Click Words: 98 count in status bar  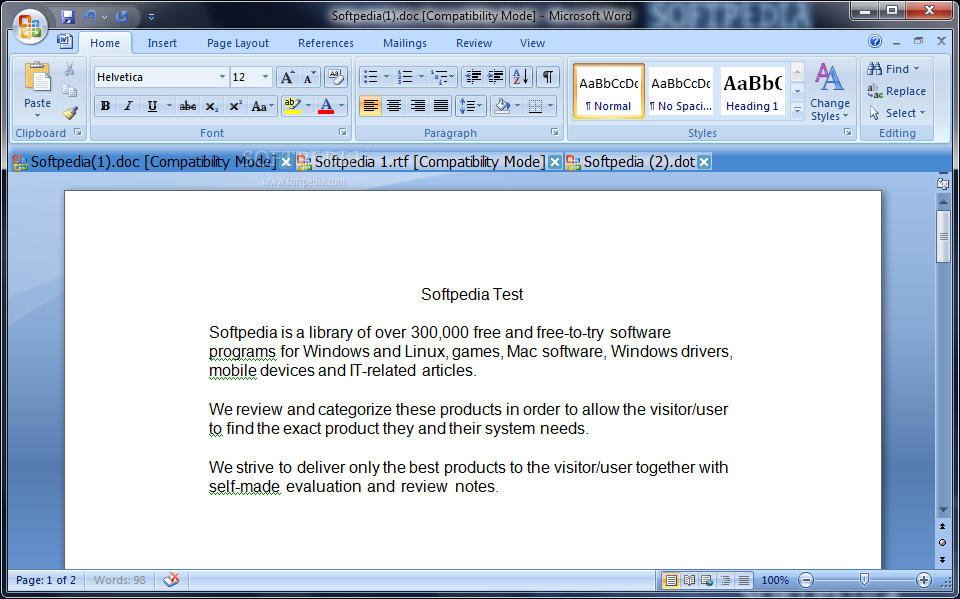pos(119,580)
